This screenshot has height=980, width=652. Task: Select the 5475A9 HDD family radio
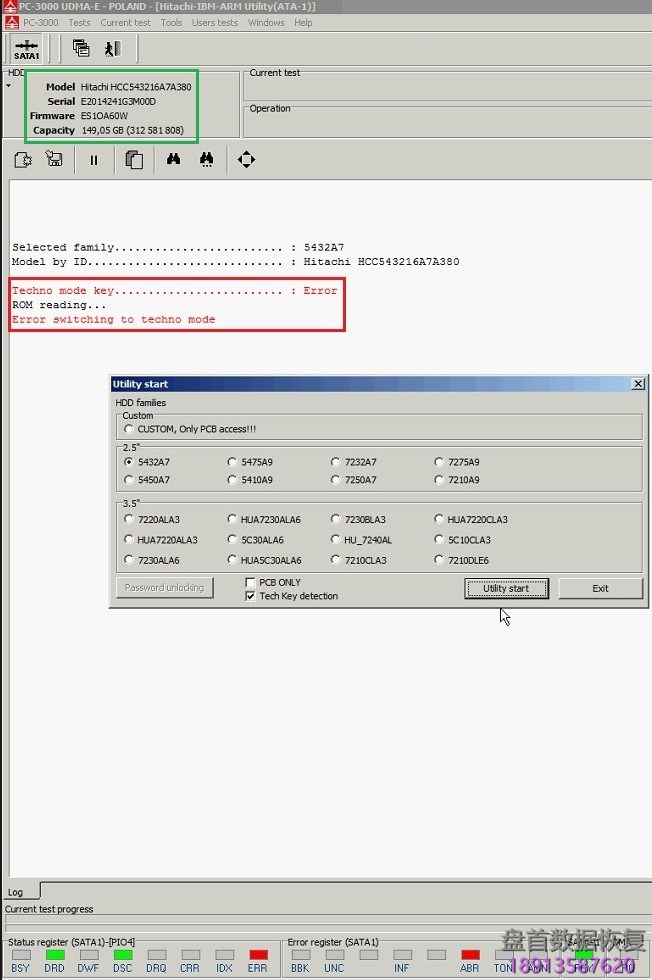[x=233, y=462]
